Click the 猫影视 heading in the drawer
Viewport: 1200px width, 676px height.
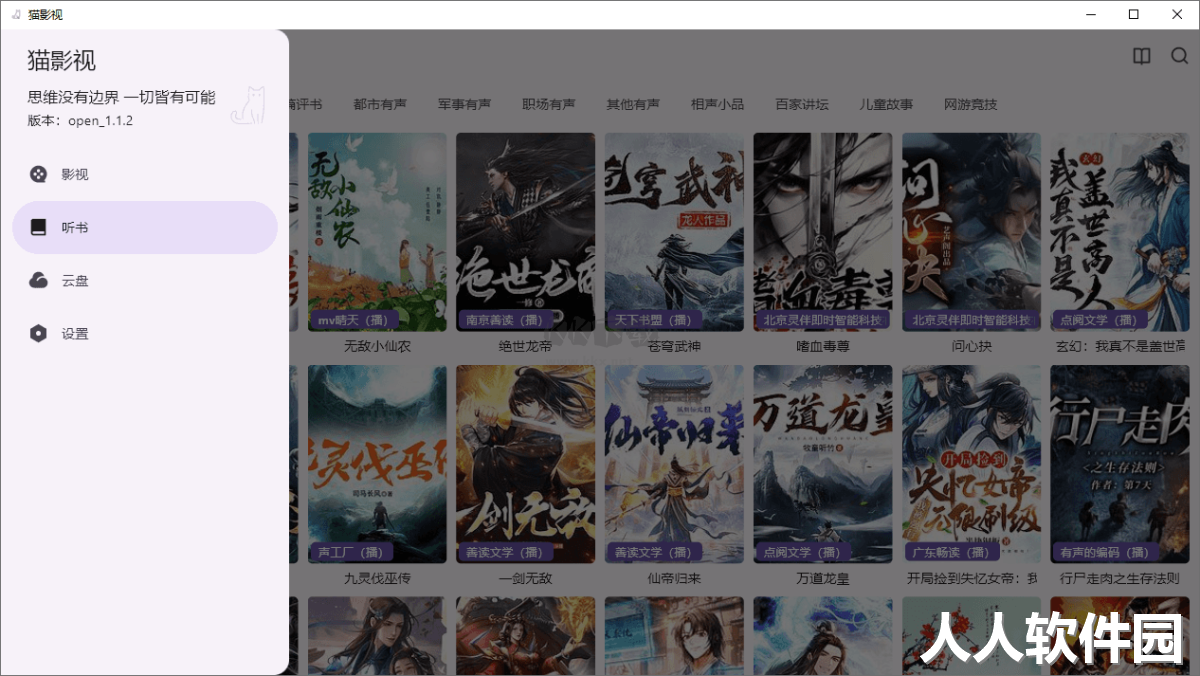click(61, 61)
